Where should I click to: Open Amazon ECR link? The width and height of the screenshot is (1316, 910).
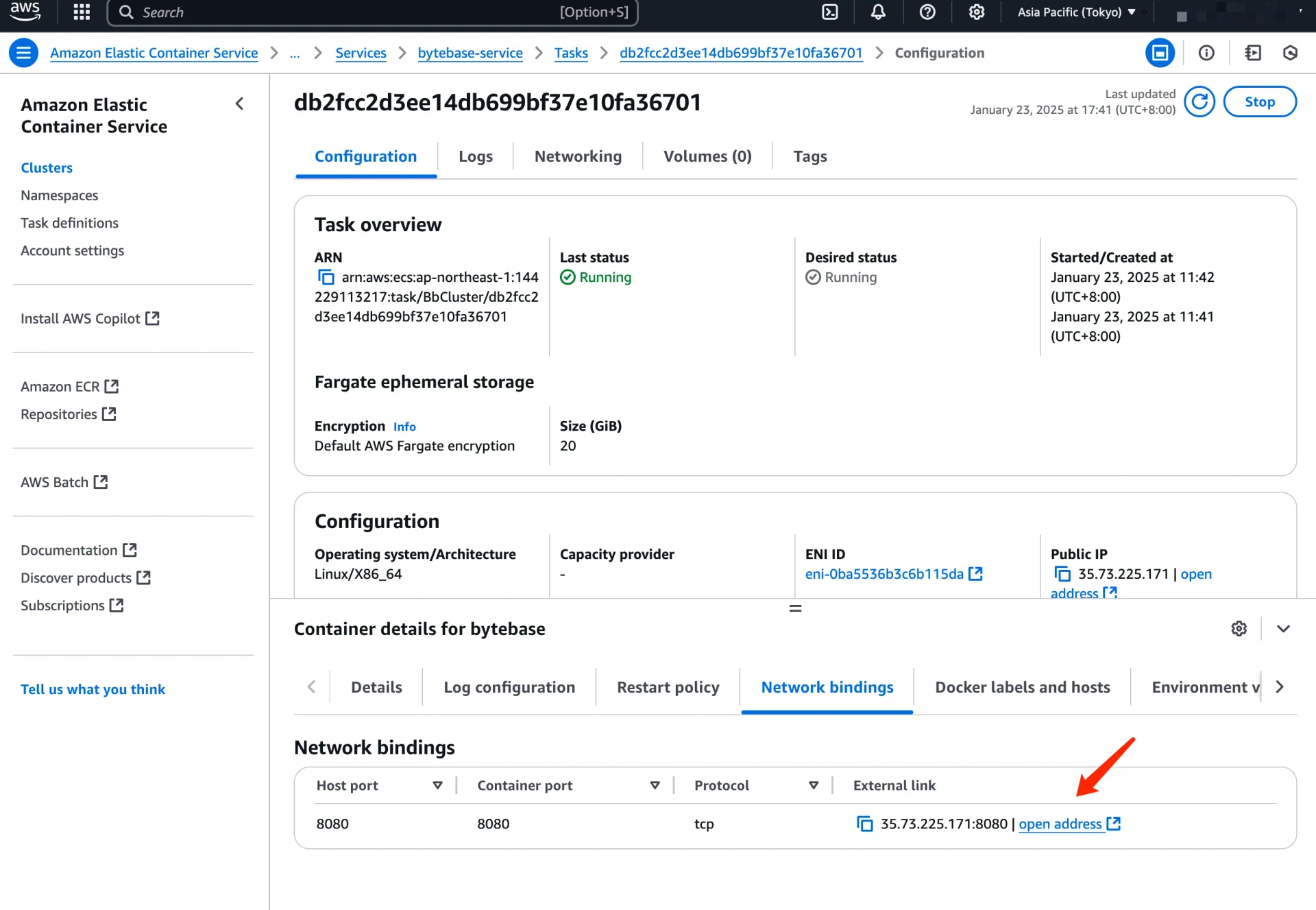tap(69, 386)
